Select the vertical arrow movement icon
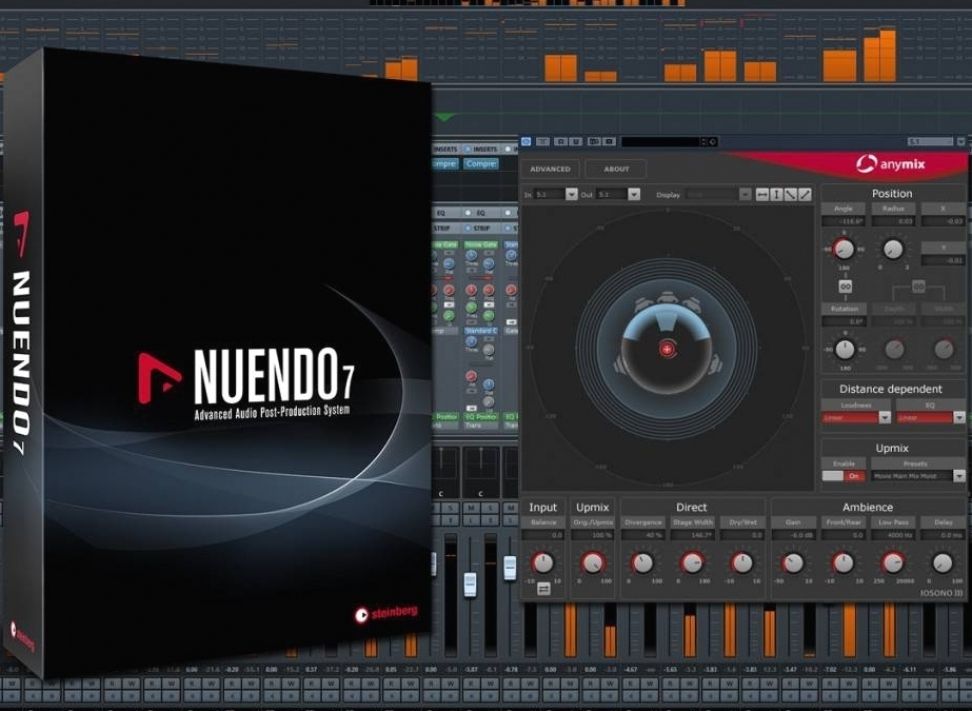 click(x=776, y=195)
